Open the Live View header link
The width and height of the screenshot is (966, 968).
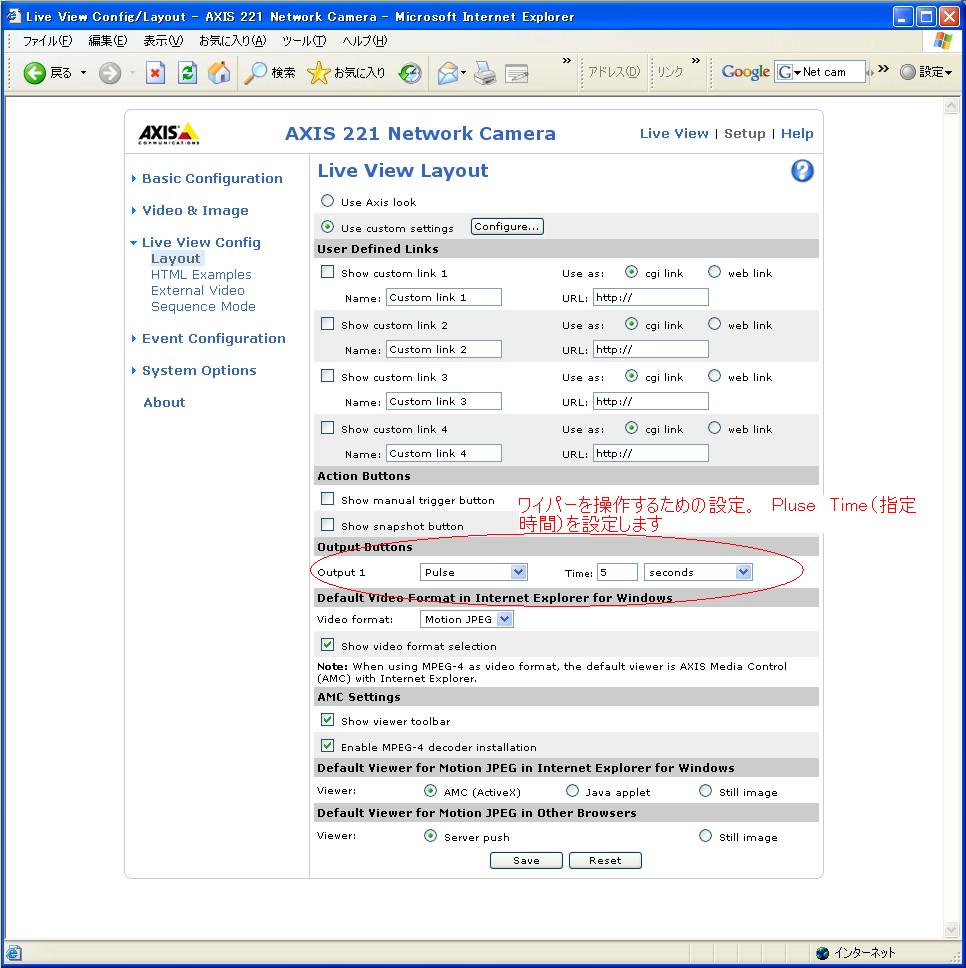pos(673,133)
